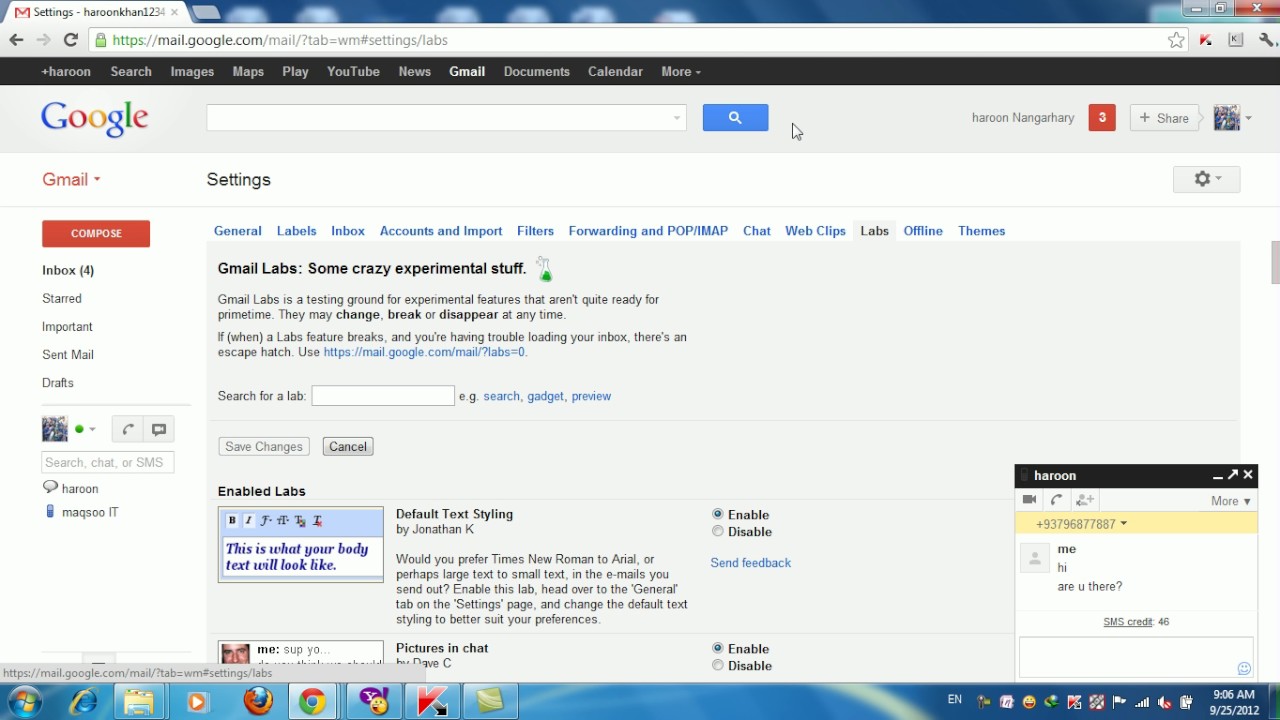Open Chrome wrench menu
The height and width of the screenshot is (720, 1280).
coord(1268,40)
